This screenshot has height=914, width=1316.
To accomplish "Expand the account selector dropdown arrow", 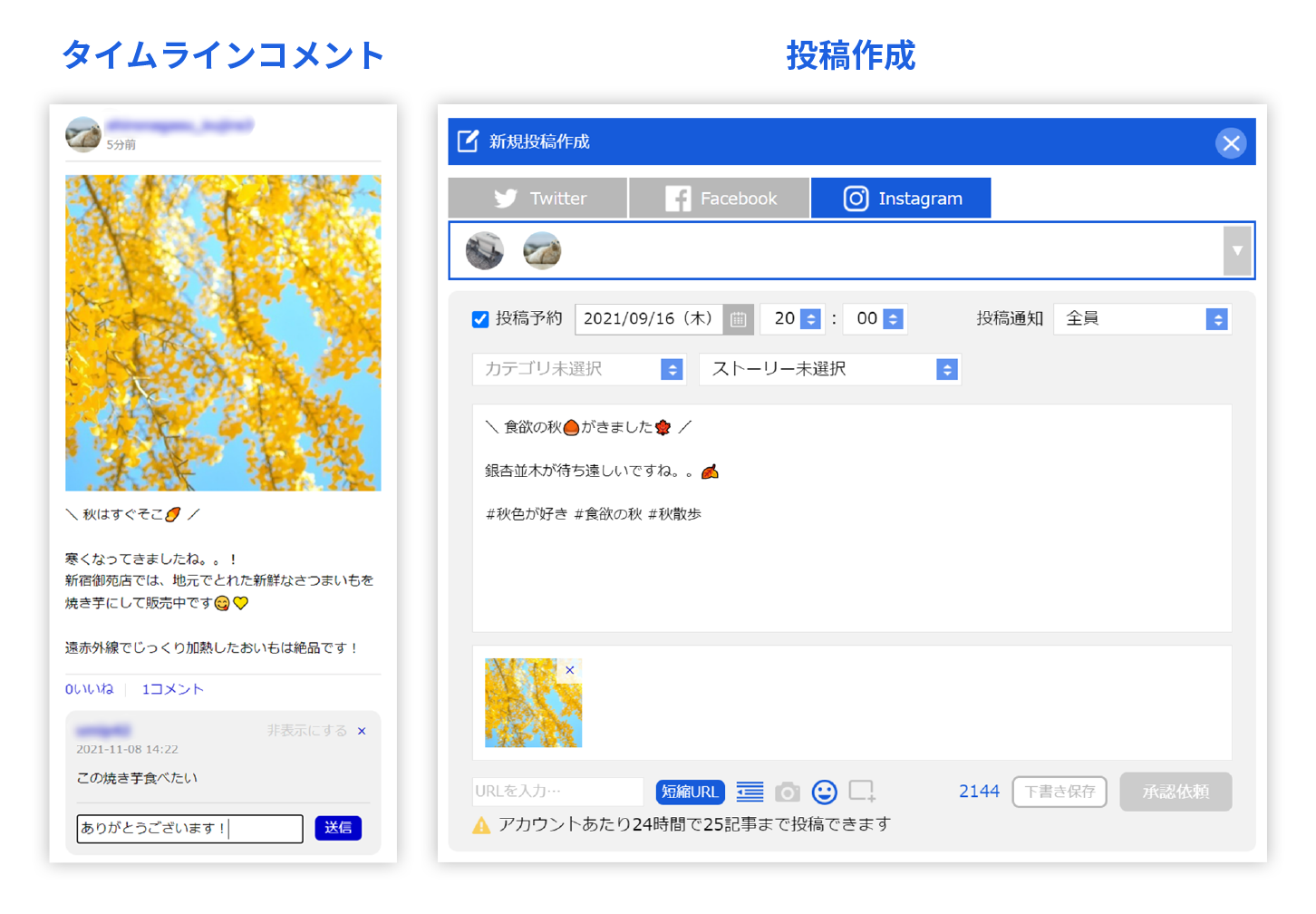I will (x=1237, y=251).
